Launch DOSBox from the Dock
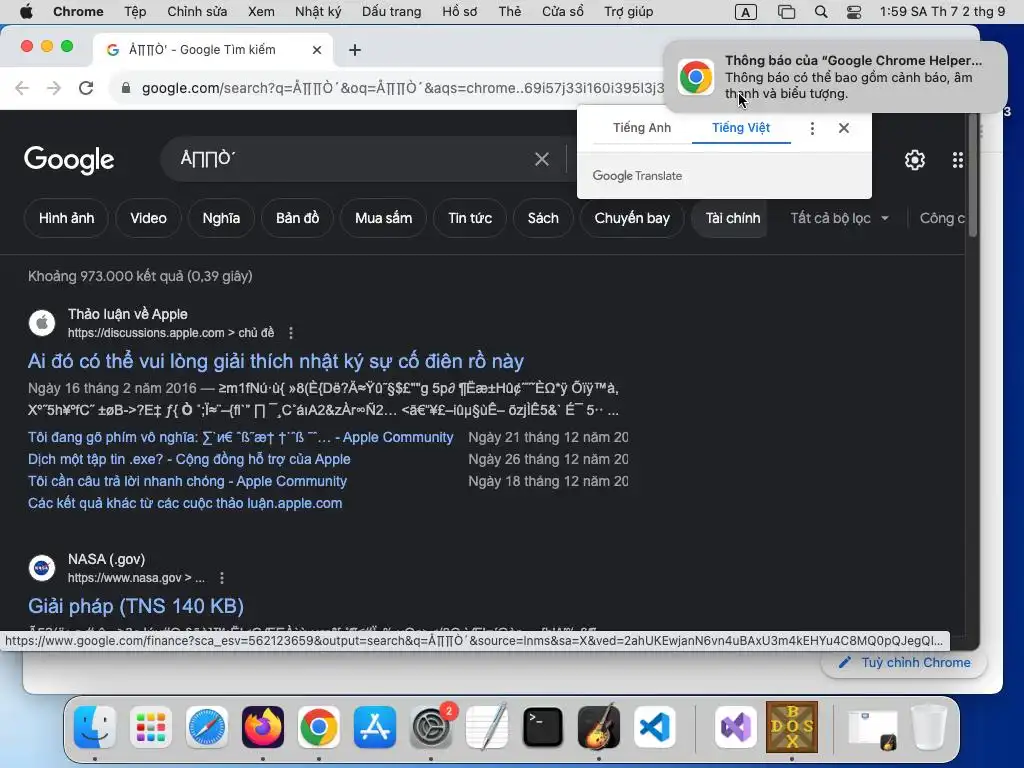1024x768 pixels. (792, 726)
